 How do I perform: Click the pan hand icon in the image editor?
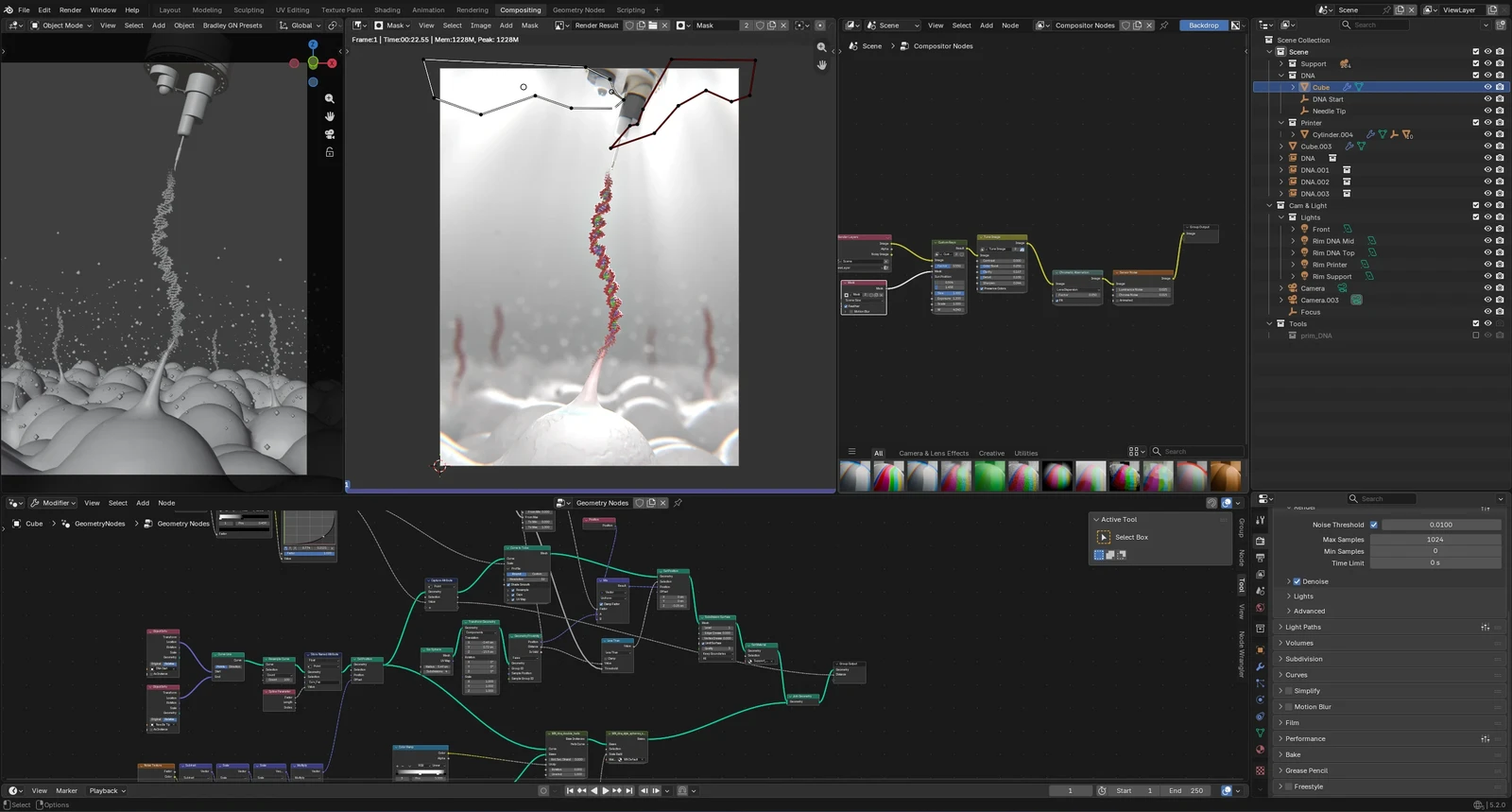point(822,65)
